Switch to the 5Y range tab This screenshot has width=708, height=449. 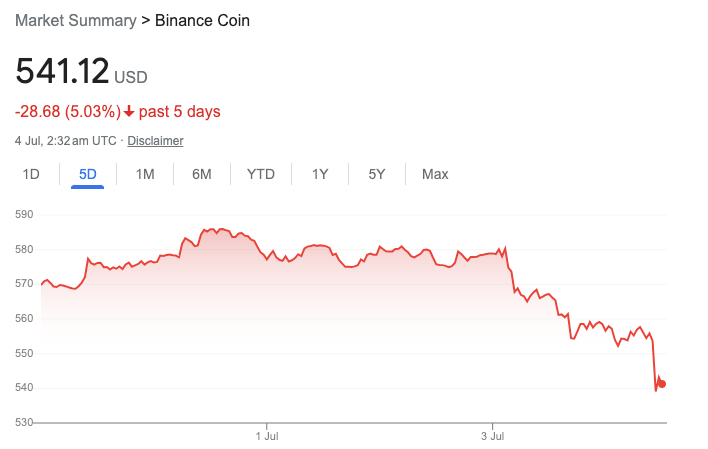click(377, 174)
